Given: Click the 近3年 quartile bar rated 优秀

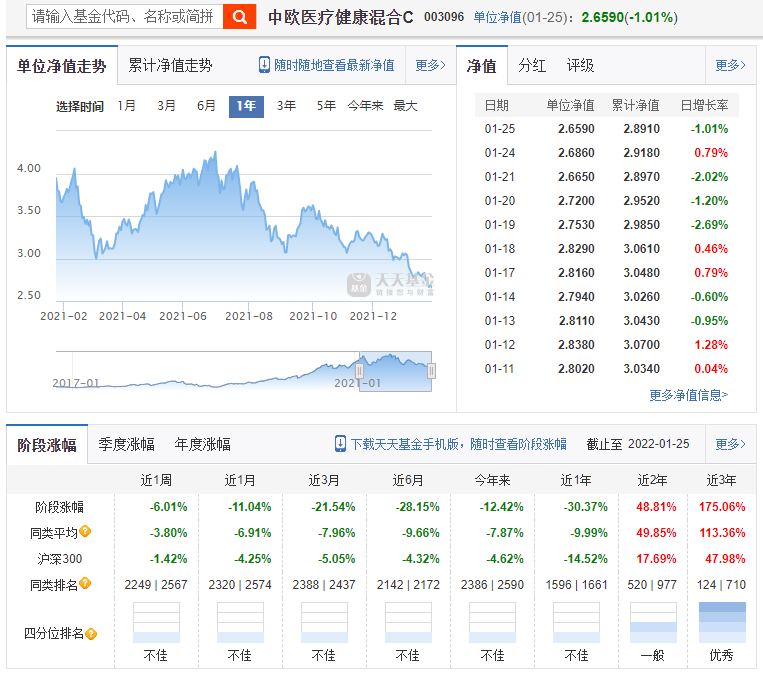Looking at the screenshot, I should pos(722,622).
